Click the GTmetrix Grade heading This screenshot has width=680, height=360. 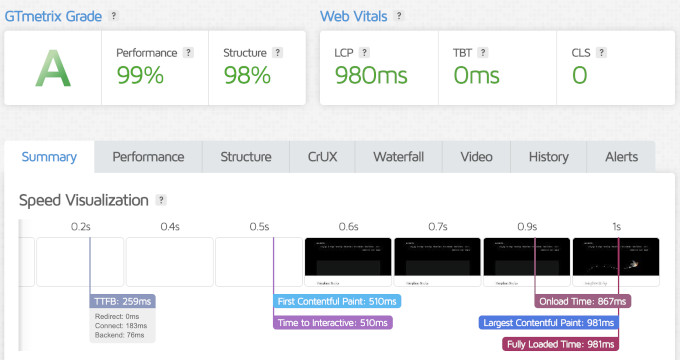click(x=53, y=16)
